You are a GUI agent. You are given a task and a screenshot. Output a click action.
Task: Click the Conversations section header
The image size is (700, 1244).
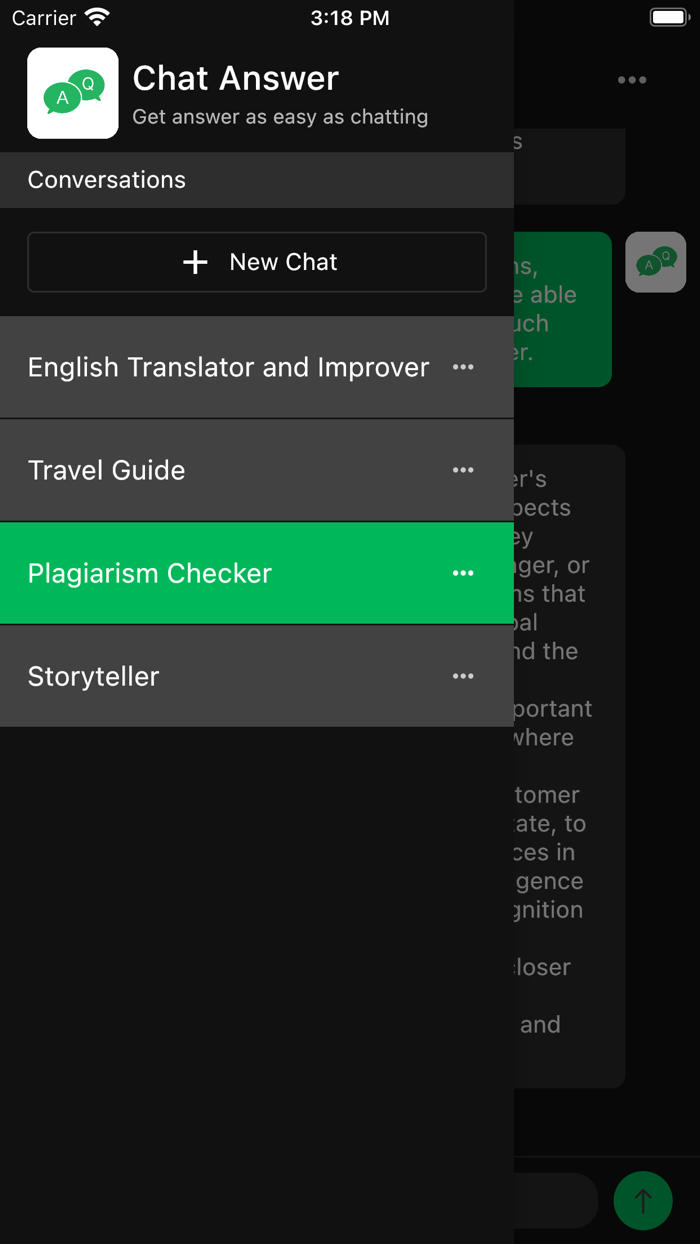click(107, 180)
